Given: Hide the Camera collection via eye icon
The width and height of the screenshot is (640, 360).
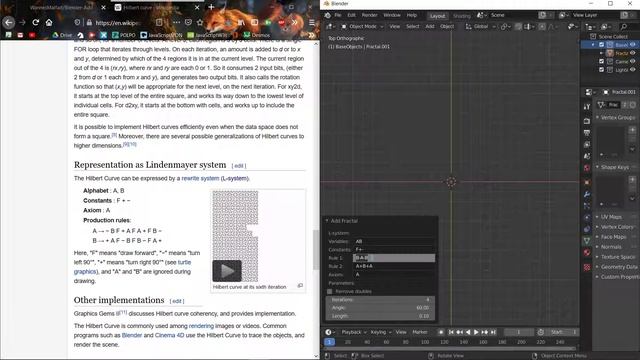Looking at the screenshot, I should coord(633,61).
